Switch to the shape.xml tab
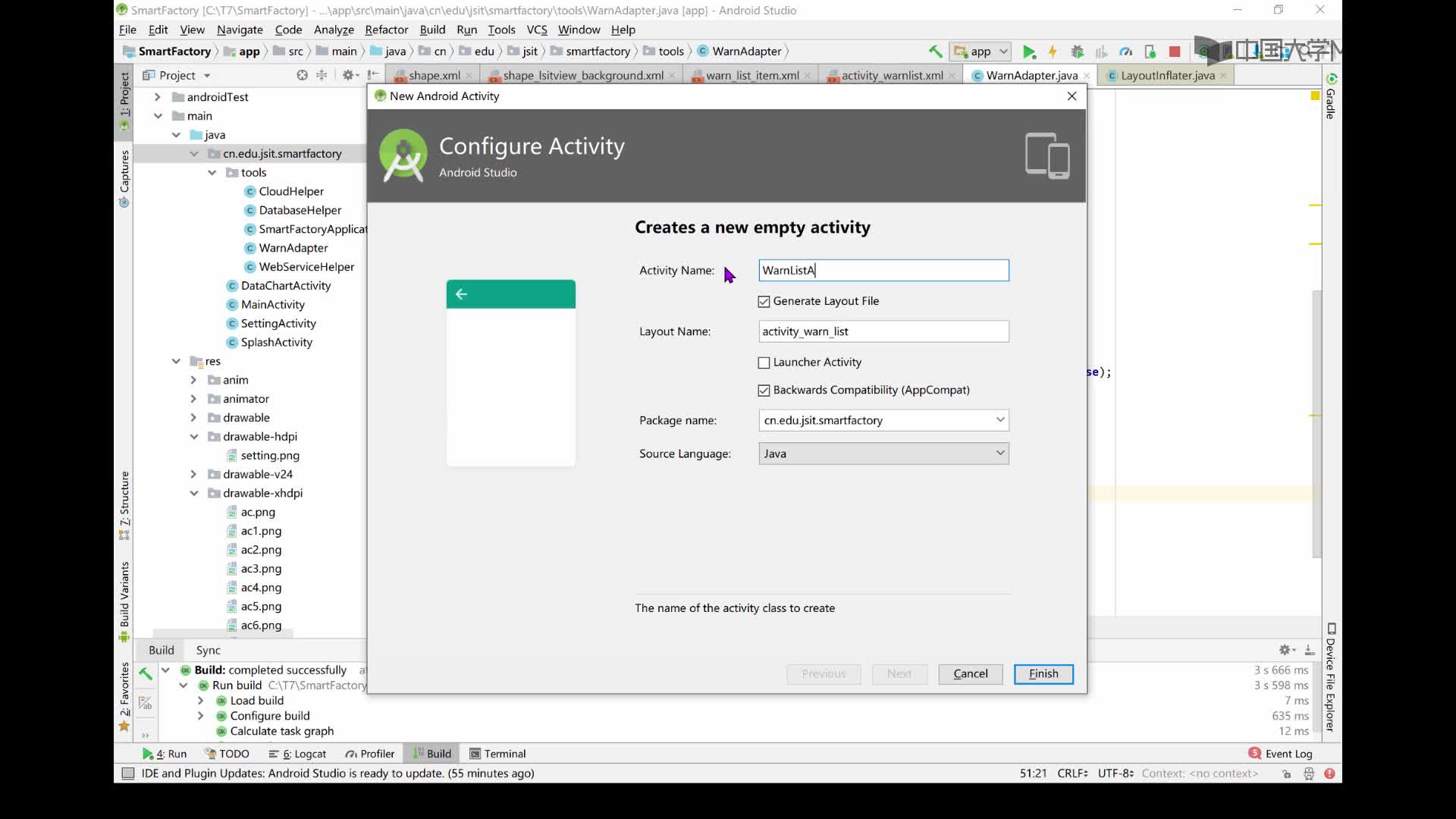 tap(433, 75)
